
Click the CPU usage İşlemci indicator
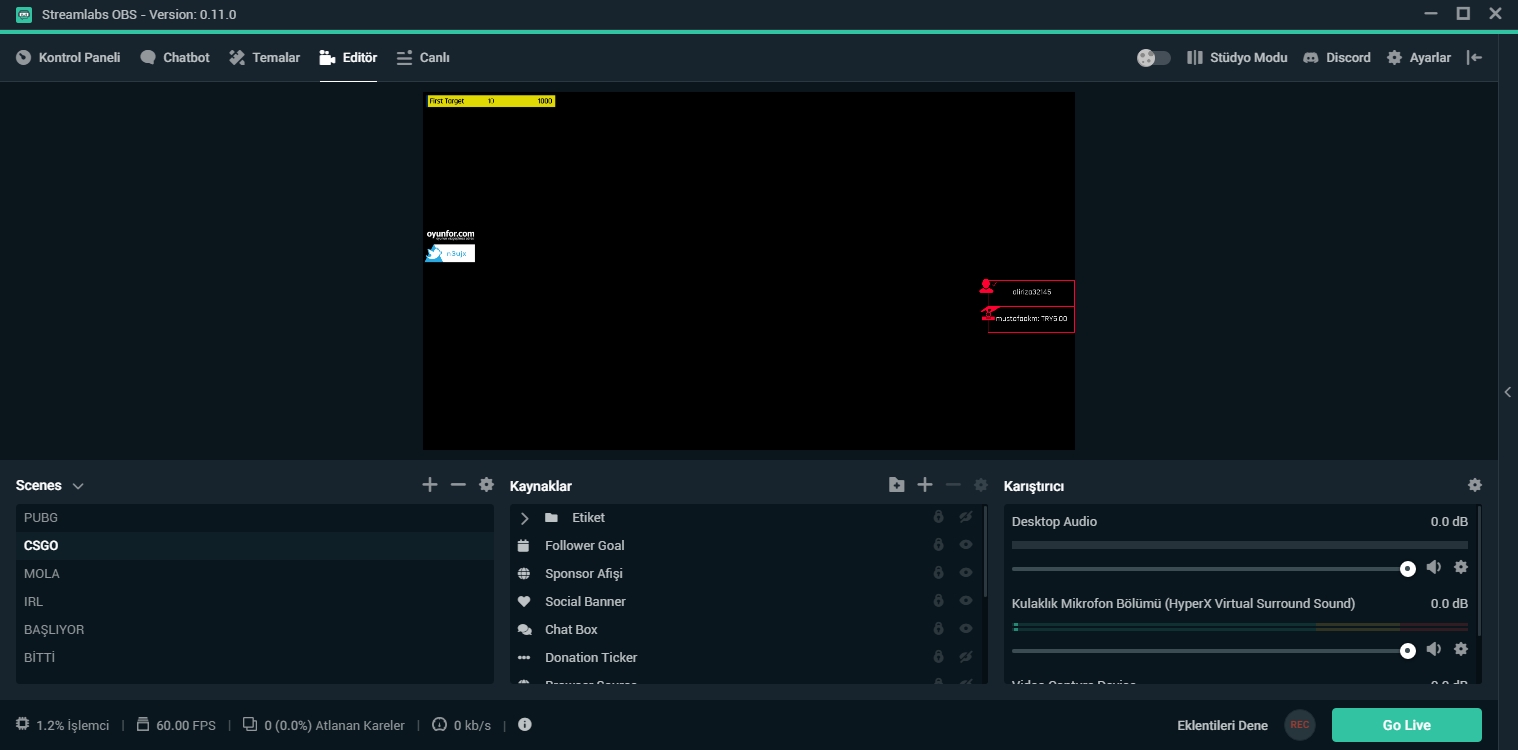pyautogui.click(x=63, y=725)
